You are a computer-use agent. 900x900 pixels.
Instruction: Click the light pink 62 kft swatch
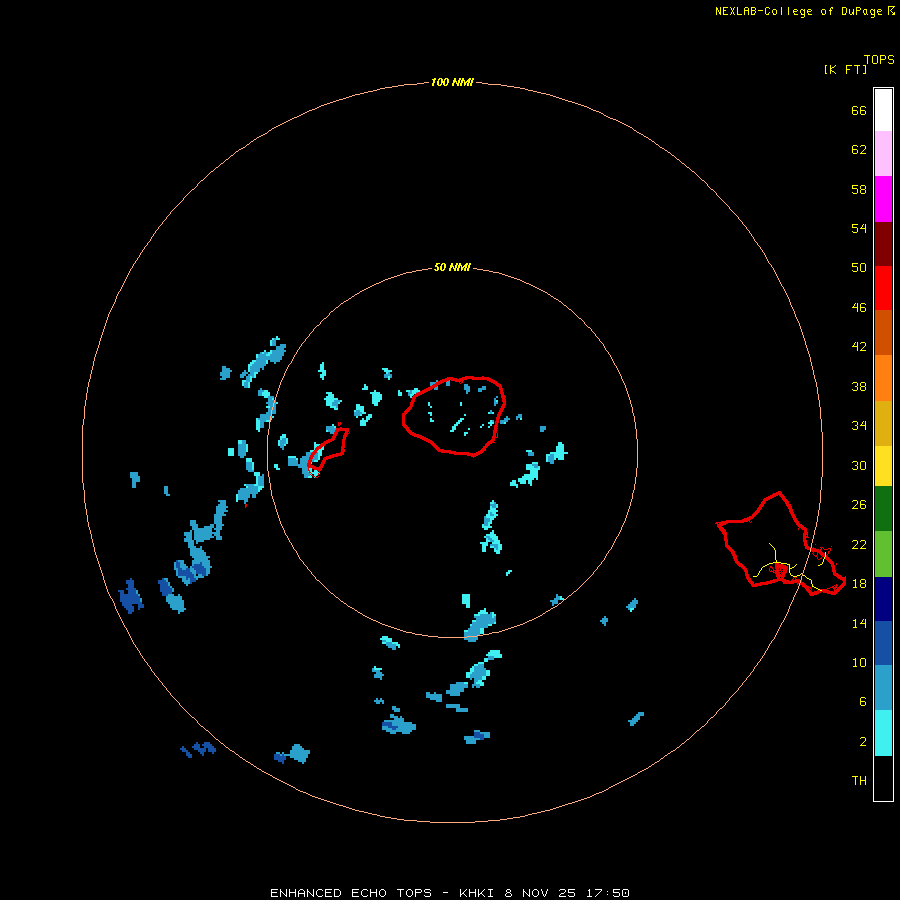(883, 154)
